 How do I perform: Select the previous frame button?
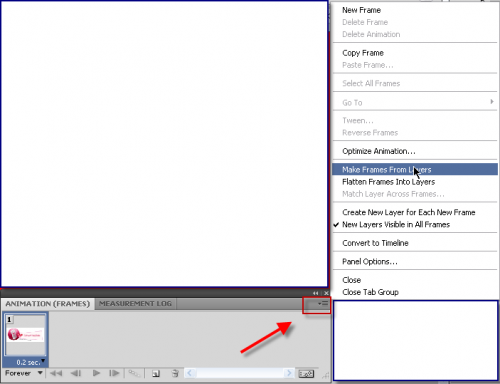pos(76,373)
